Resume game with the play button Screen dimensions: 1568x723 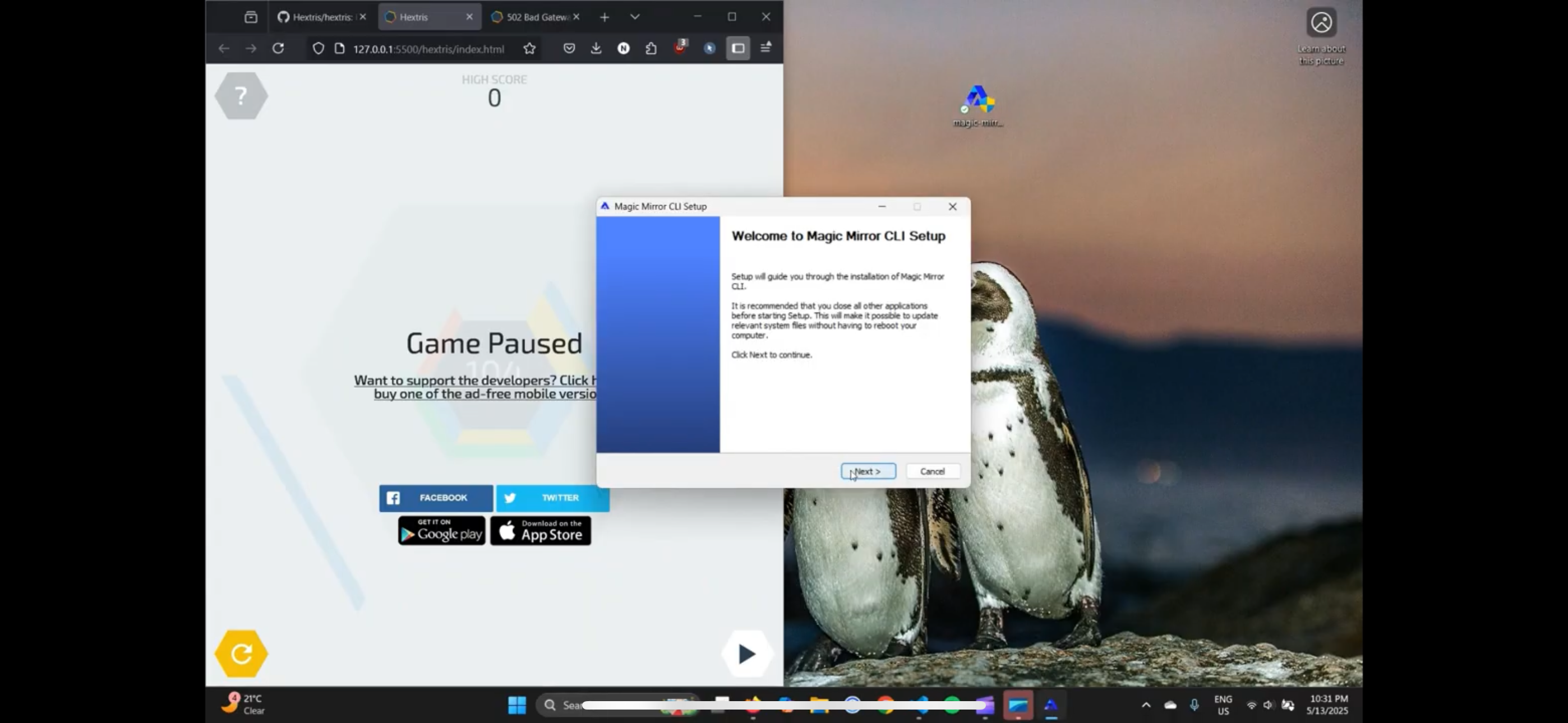pyautogui.click(x=746, y=654)
